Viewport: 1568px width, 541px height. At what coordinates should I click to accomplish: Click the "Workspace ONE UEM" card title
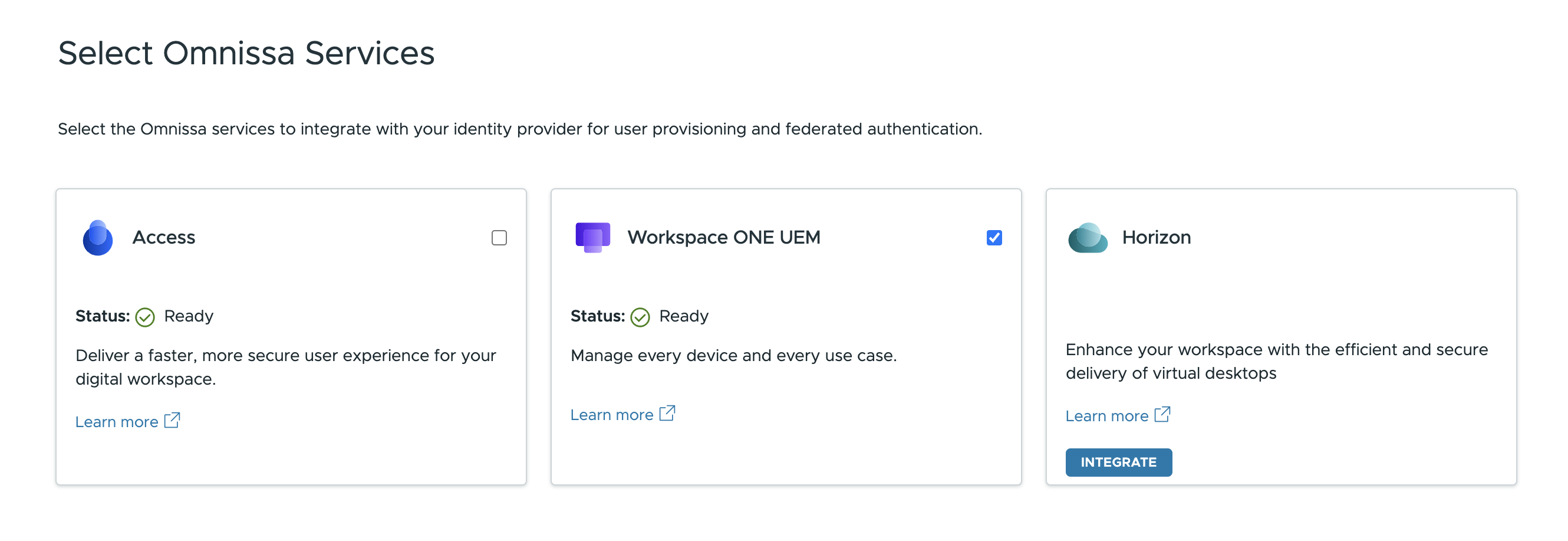724,237
